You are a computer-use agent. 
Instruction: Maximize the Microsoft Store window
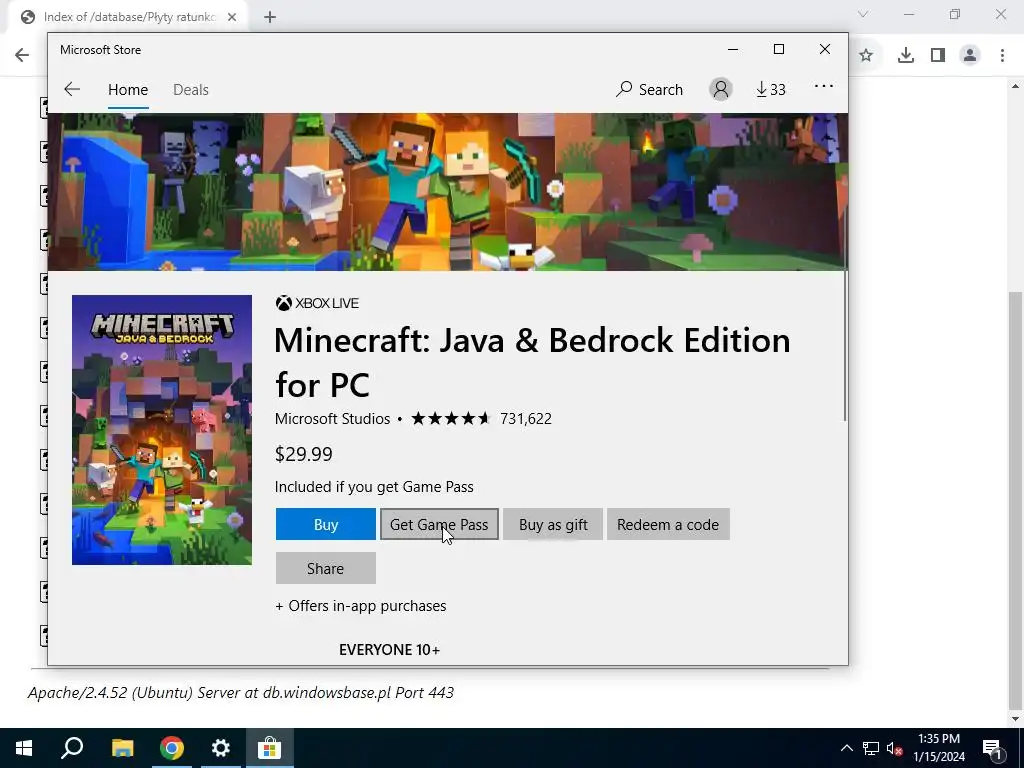tap(778, 50)
